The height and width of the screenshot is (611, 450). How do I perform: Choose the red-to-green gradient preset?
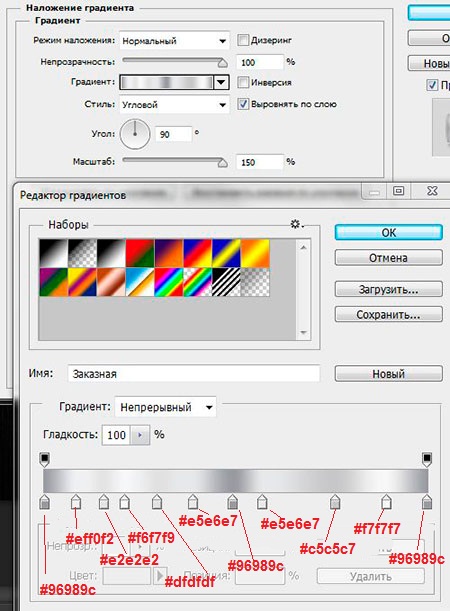[x=140, y=253]
